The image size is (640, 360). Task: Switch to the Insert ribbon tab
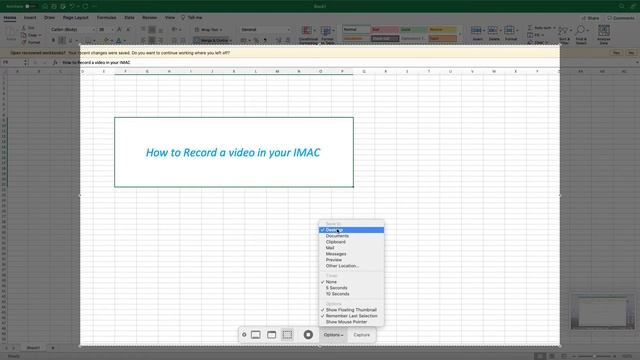click(30, 18)
